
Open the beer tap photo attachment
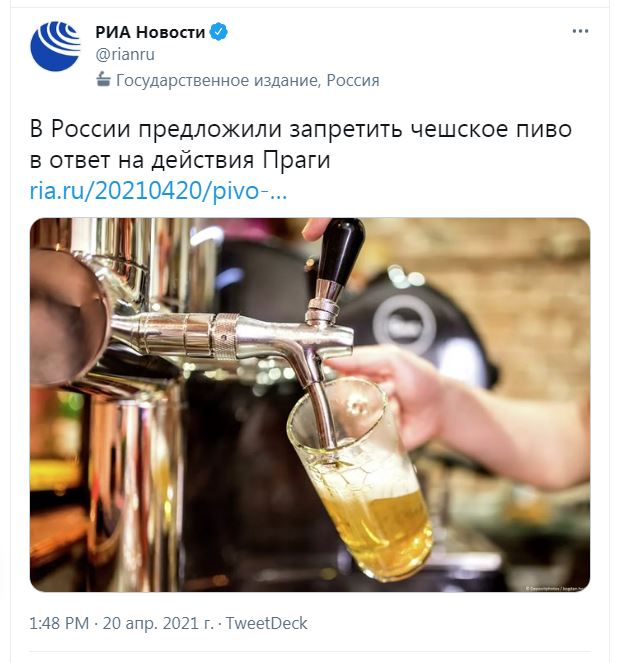click(x=310, y=405)
